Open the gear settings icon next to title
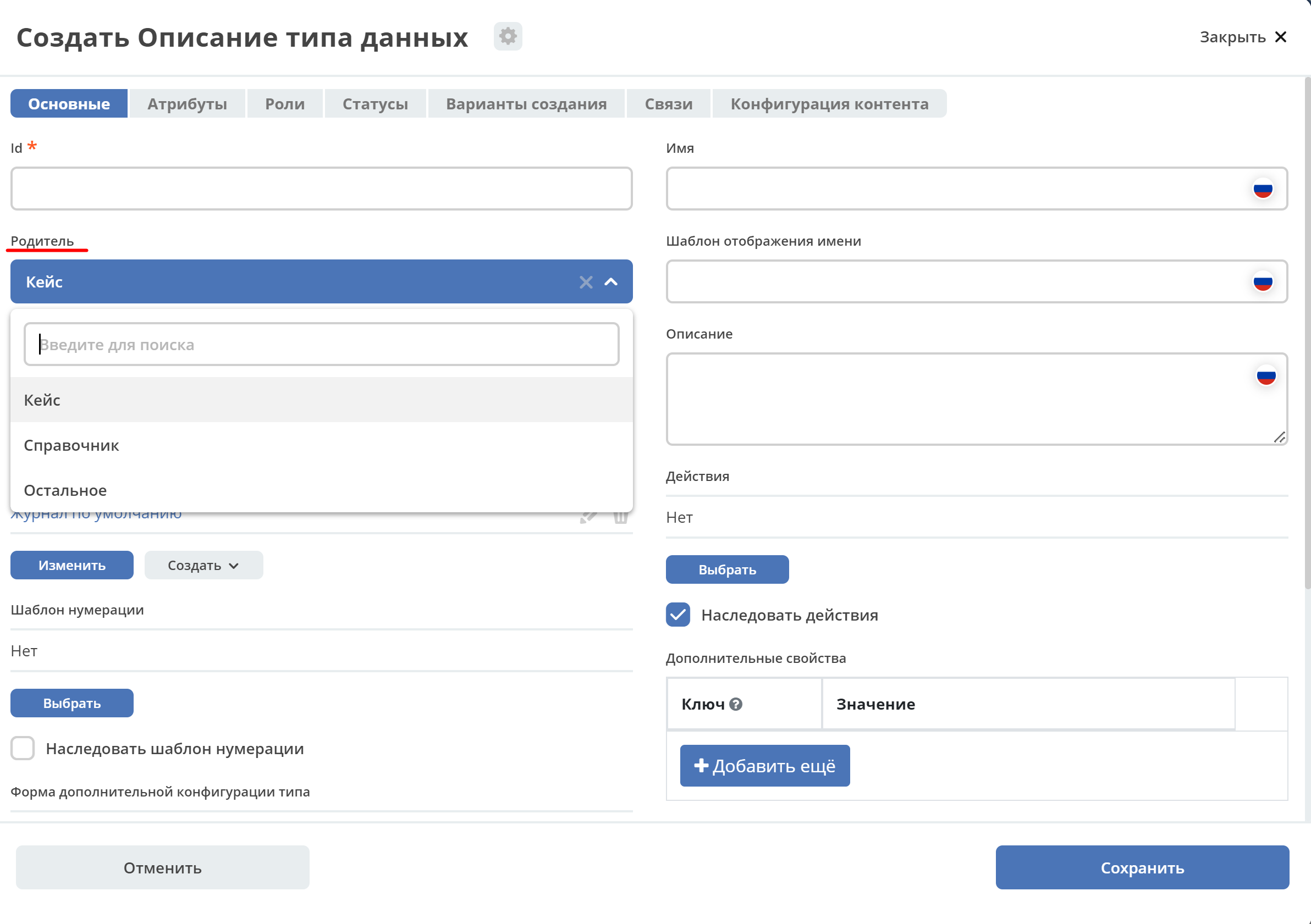The width and height of the screenshot is (1311, 924). 508,36
